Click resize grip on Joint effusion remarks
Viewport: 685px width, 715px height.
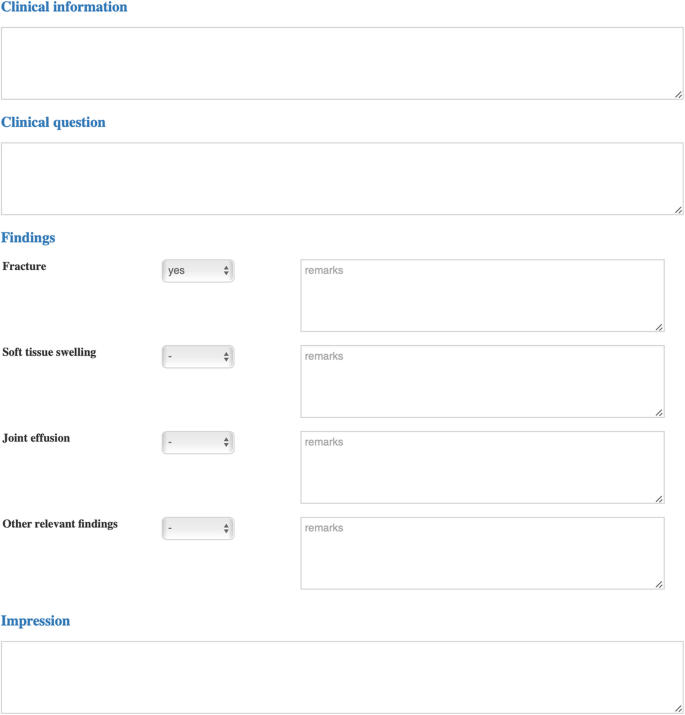point(659,498)
